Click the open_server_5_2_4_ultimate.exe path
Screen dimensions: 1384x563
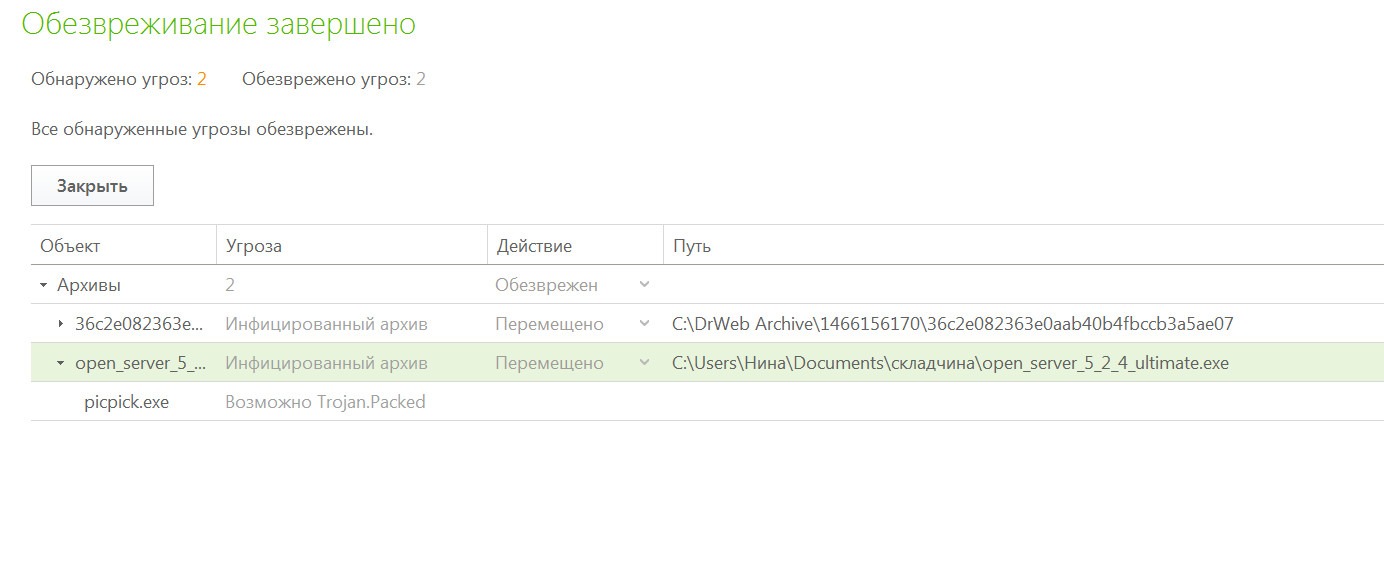tap(950, 363)
